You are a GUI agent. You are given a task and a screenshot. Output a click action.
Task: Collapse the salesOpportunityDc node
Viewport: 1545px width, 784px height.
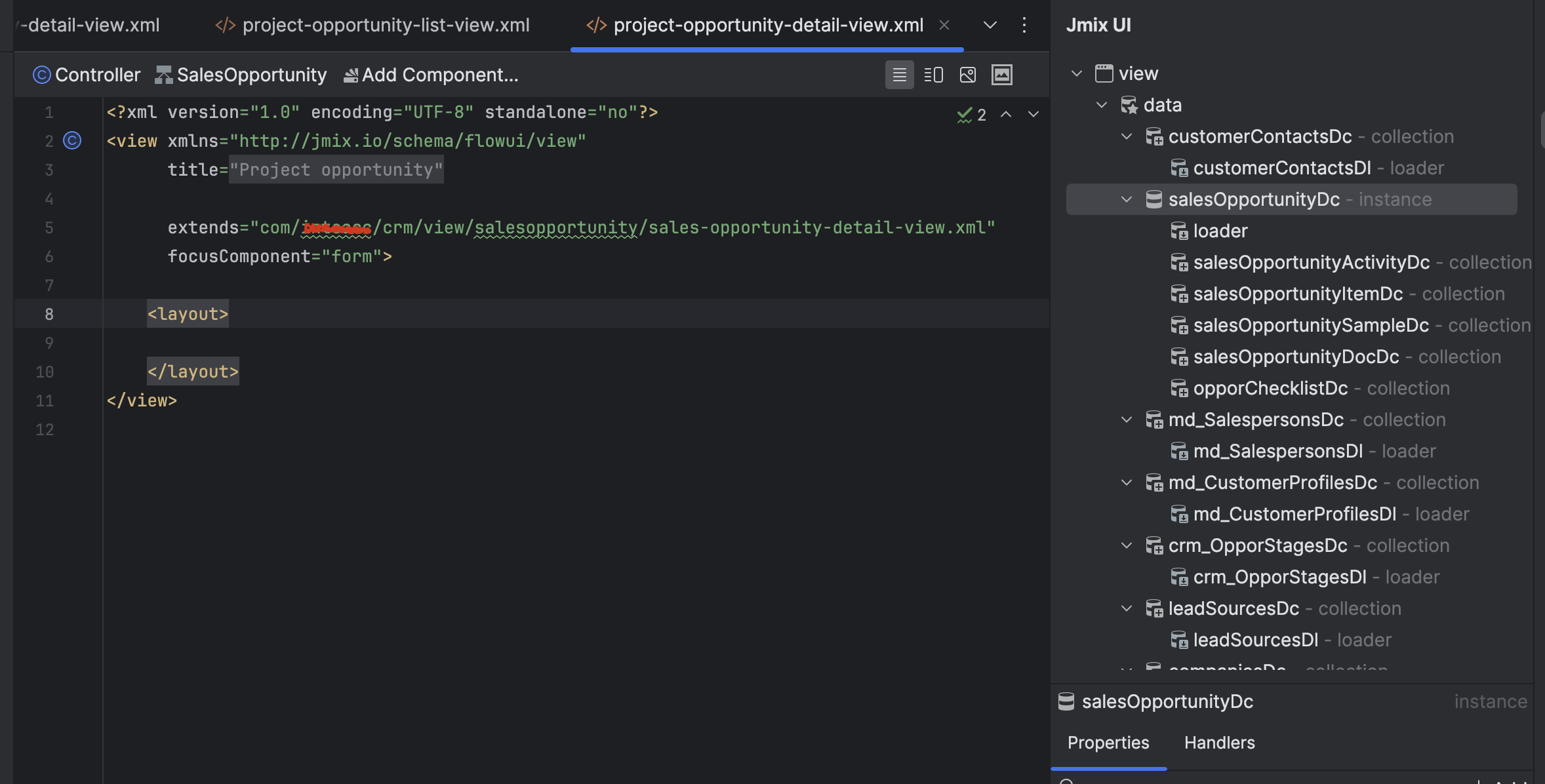coord(1127,199)
